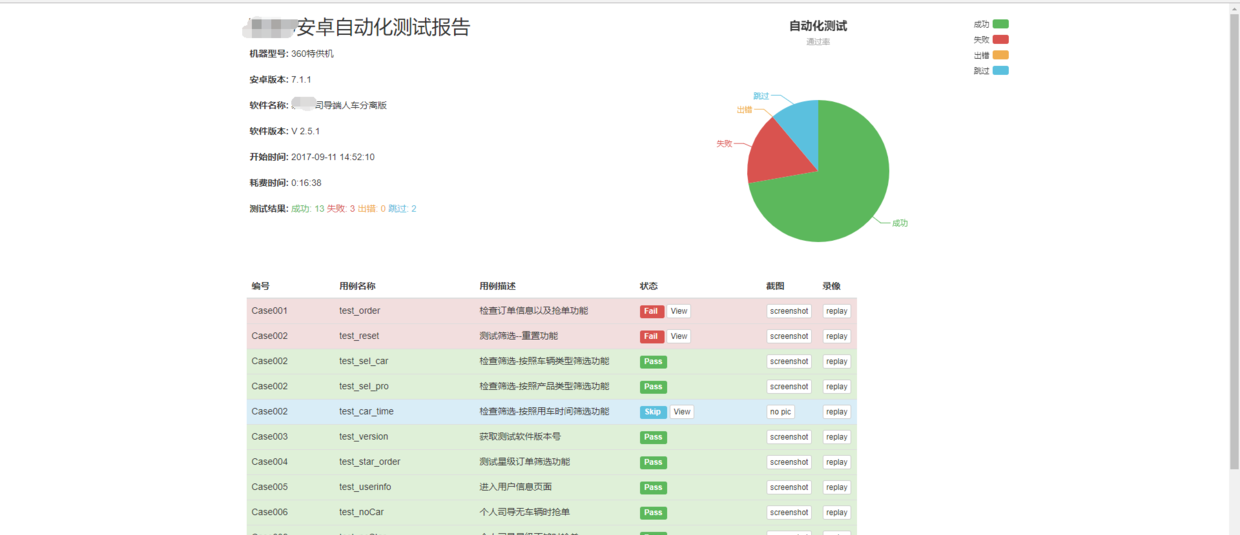This screenshot has width=1240, height=535.
Task: Open screenshot for test_version
Action: [x=789, y=437]
